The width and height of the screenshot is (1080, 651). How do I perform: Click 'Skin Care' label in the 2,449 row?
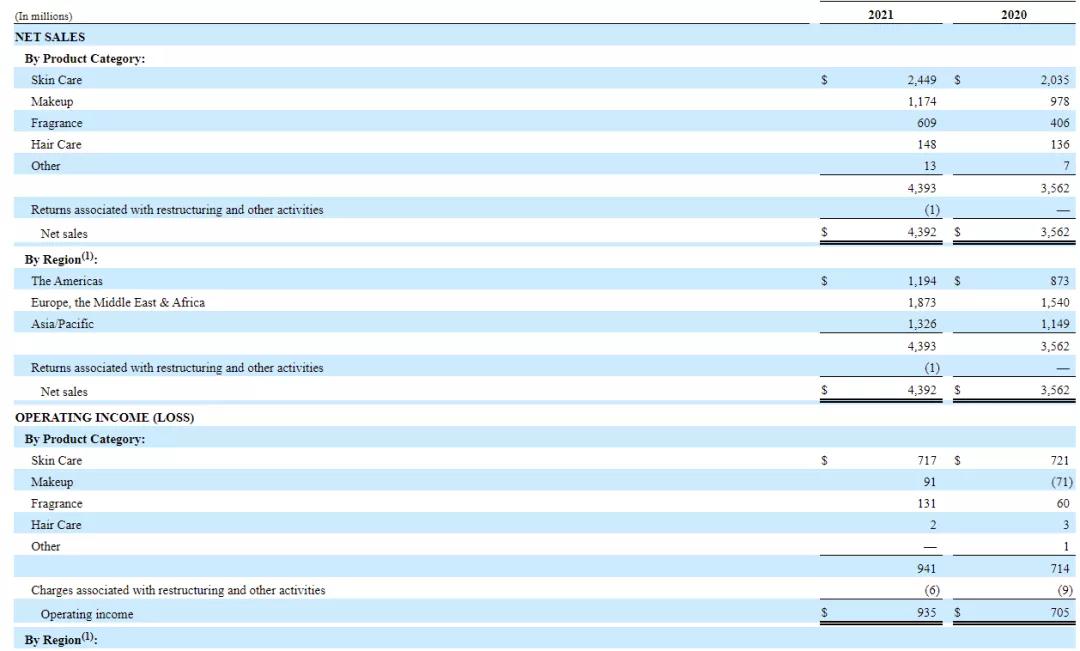[x=56, y=80]
